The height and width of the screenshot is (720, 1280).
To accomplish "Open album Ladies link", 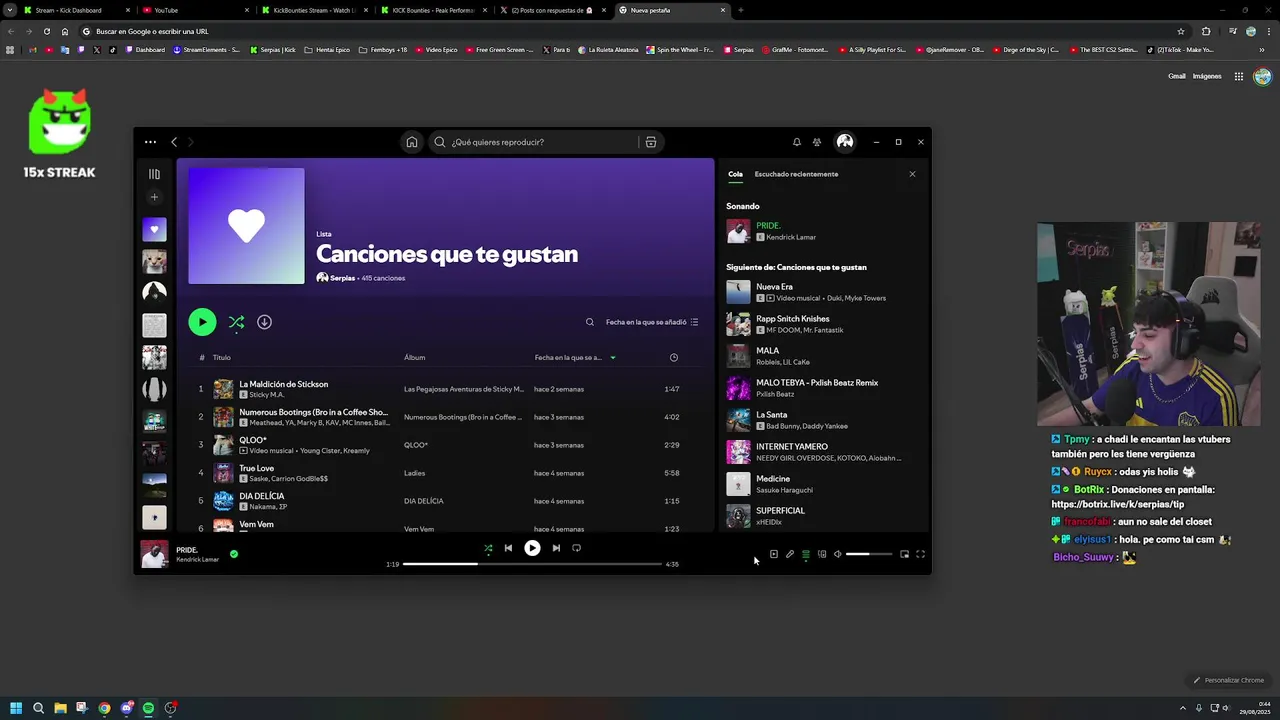I will point(414,473).
